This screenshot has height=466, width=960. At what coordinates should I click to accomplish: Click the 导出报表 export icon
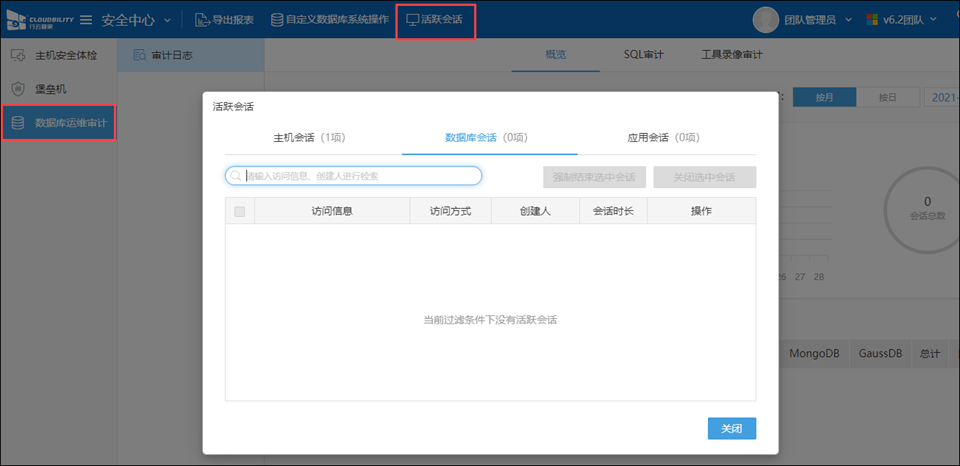[202, 20]
